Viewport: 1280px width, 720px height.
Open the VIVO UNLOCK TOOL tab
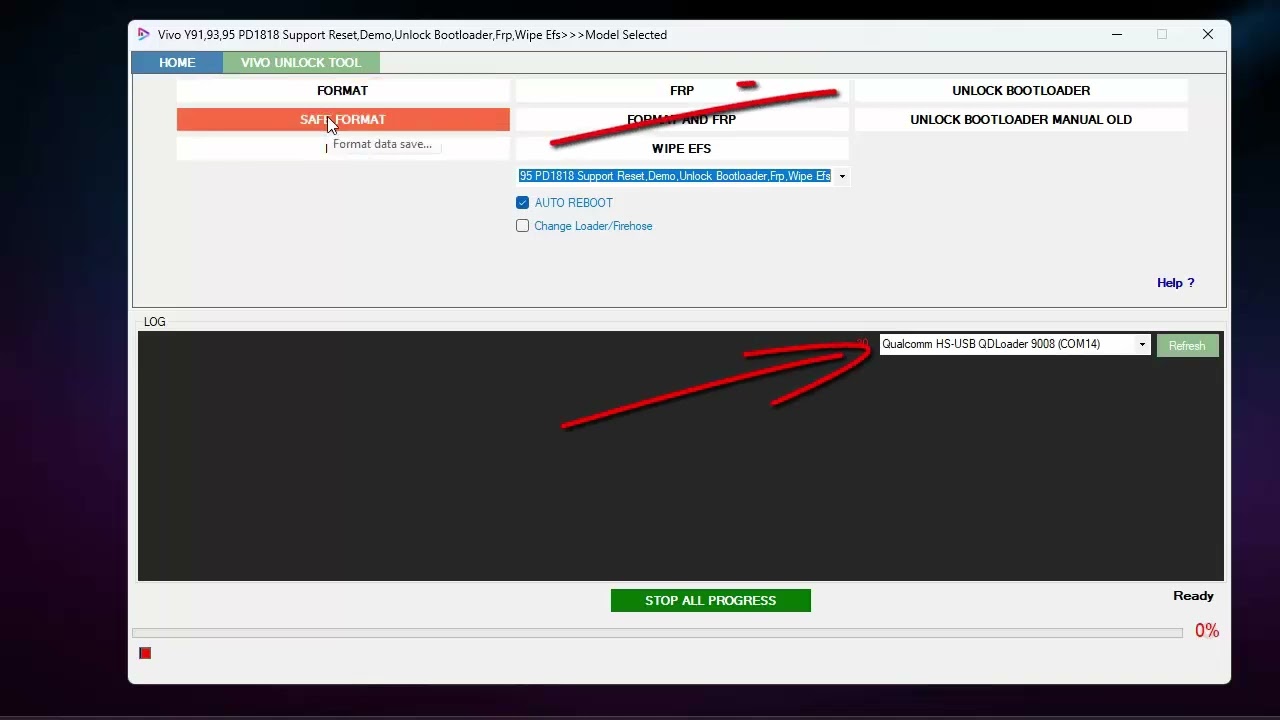pos(301,62)
